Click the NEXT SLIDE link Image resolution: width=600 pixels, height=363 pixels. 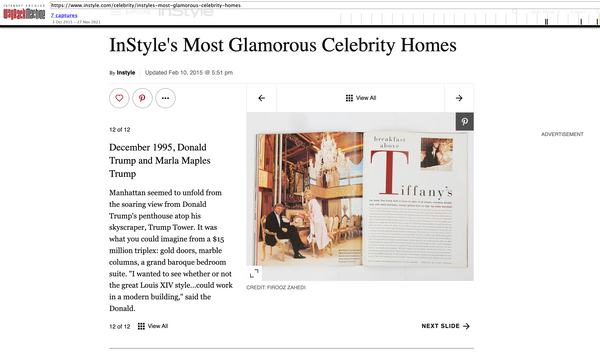pyautogui.click(x=445, y=326)
